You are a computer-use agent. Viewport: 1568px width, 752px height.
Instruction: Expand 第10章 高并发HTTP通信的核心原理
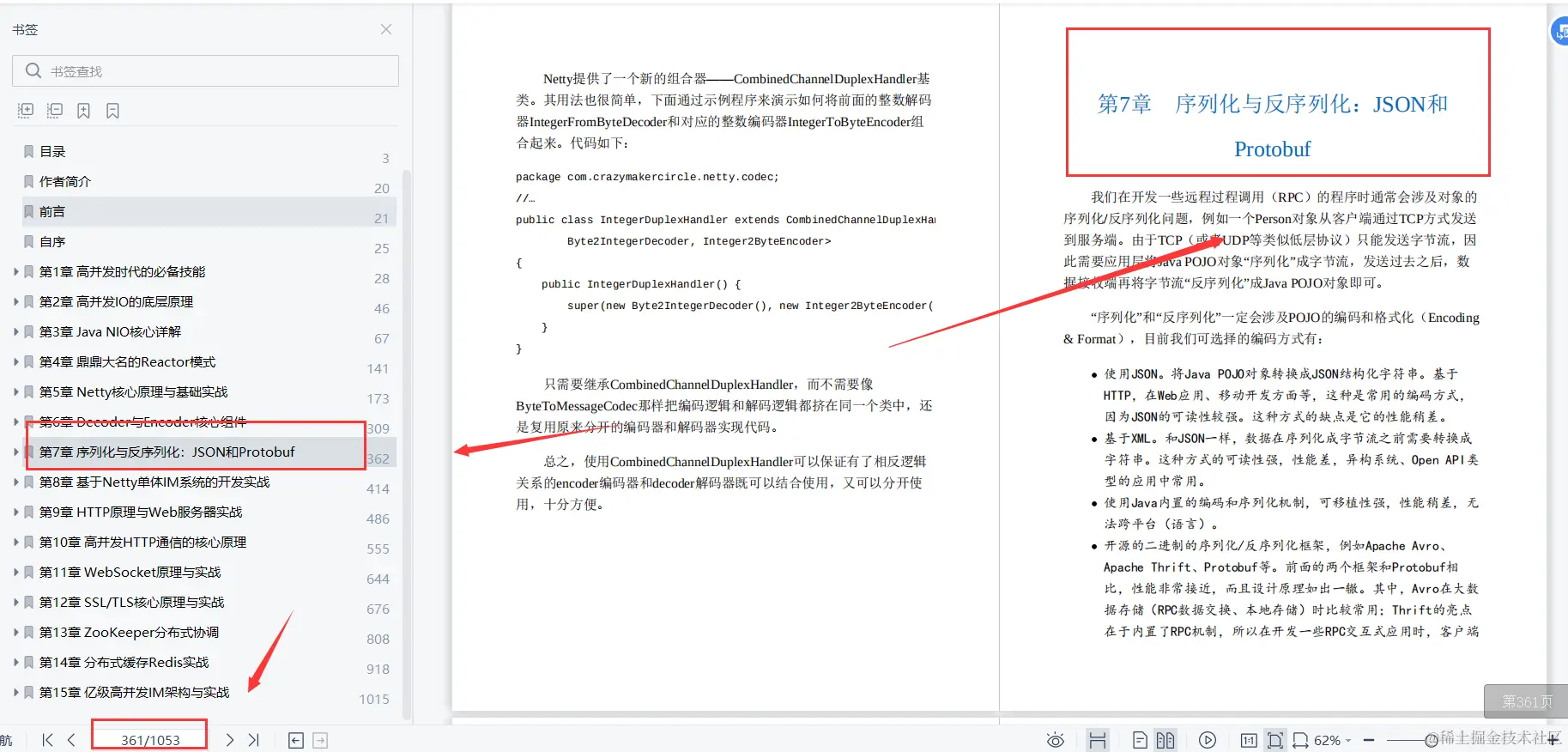click(15, 542)
